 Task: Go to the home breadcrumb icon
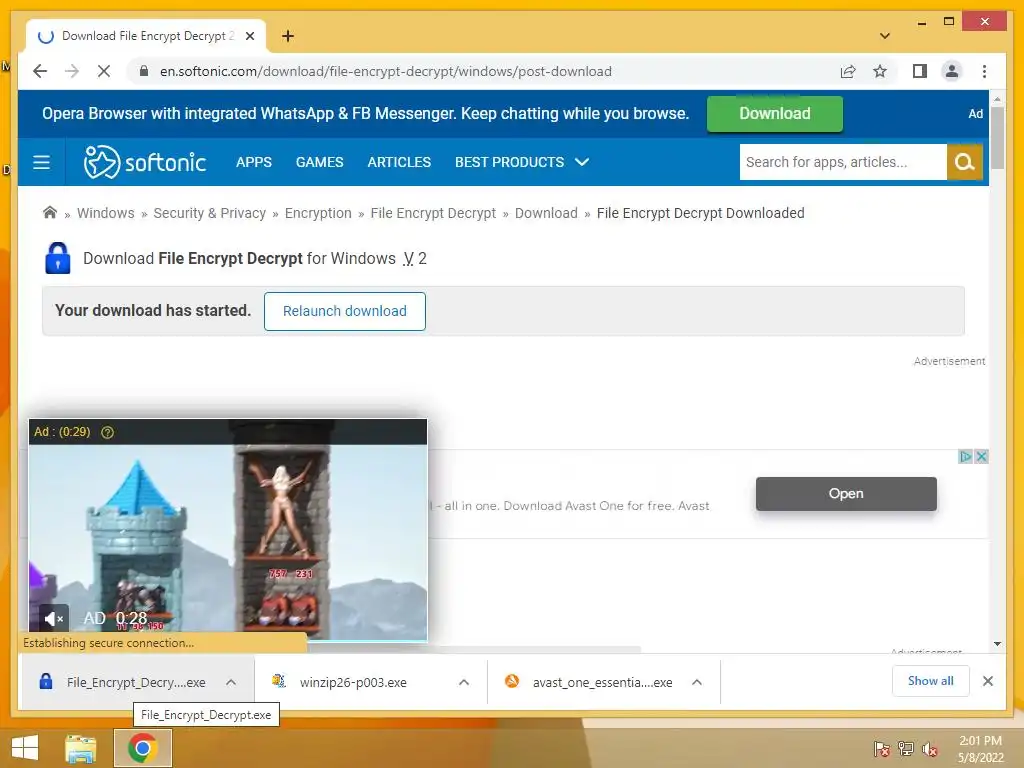coord(50,212)
